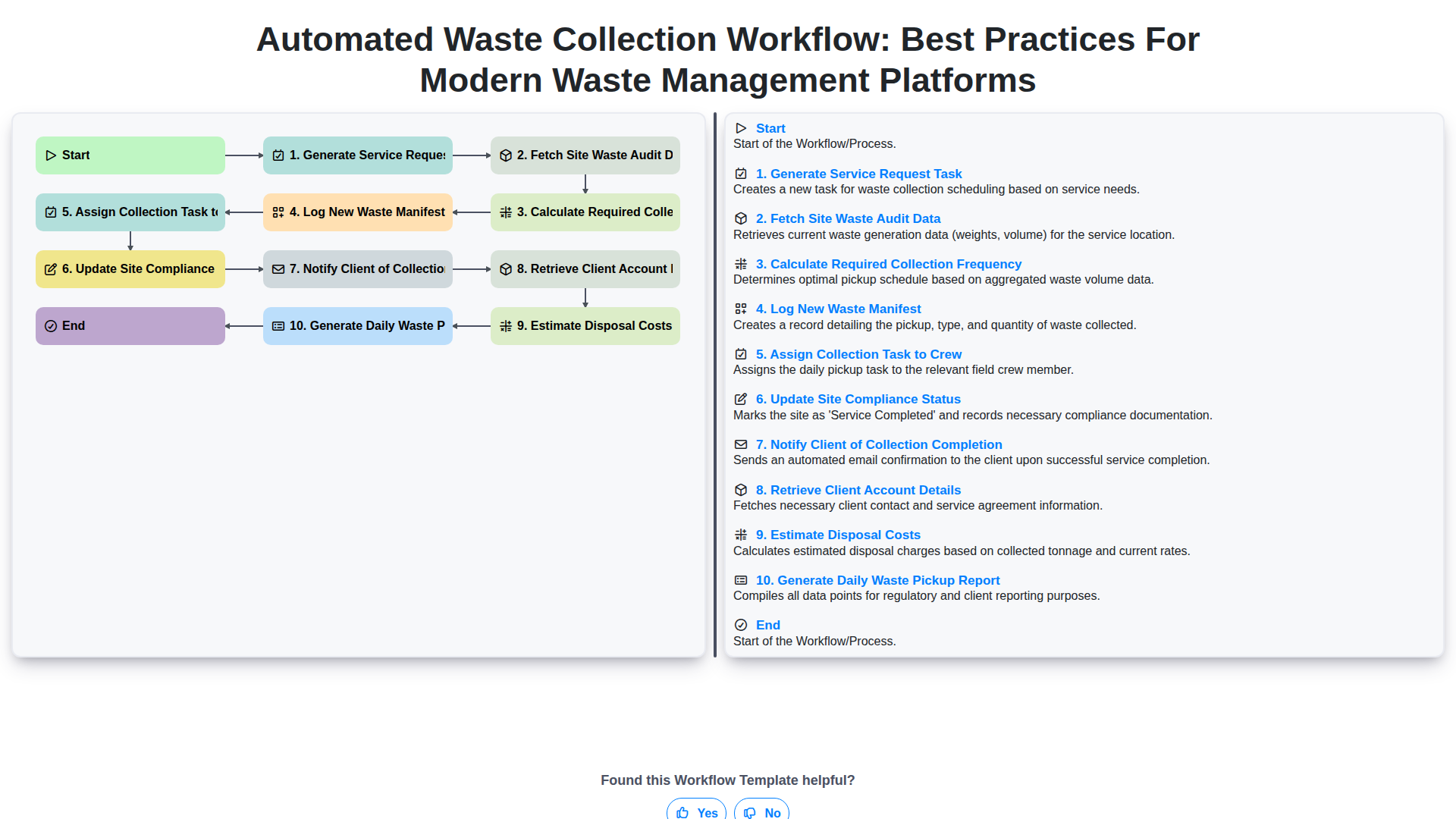The image size is (1456, 819).
Task: Open the 8. Retrieve Client Account Details link
Action: tap(858, 490)
